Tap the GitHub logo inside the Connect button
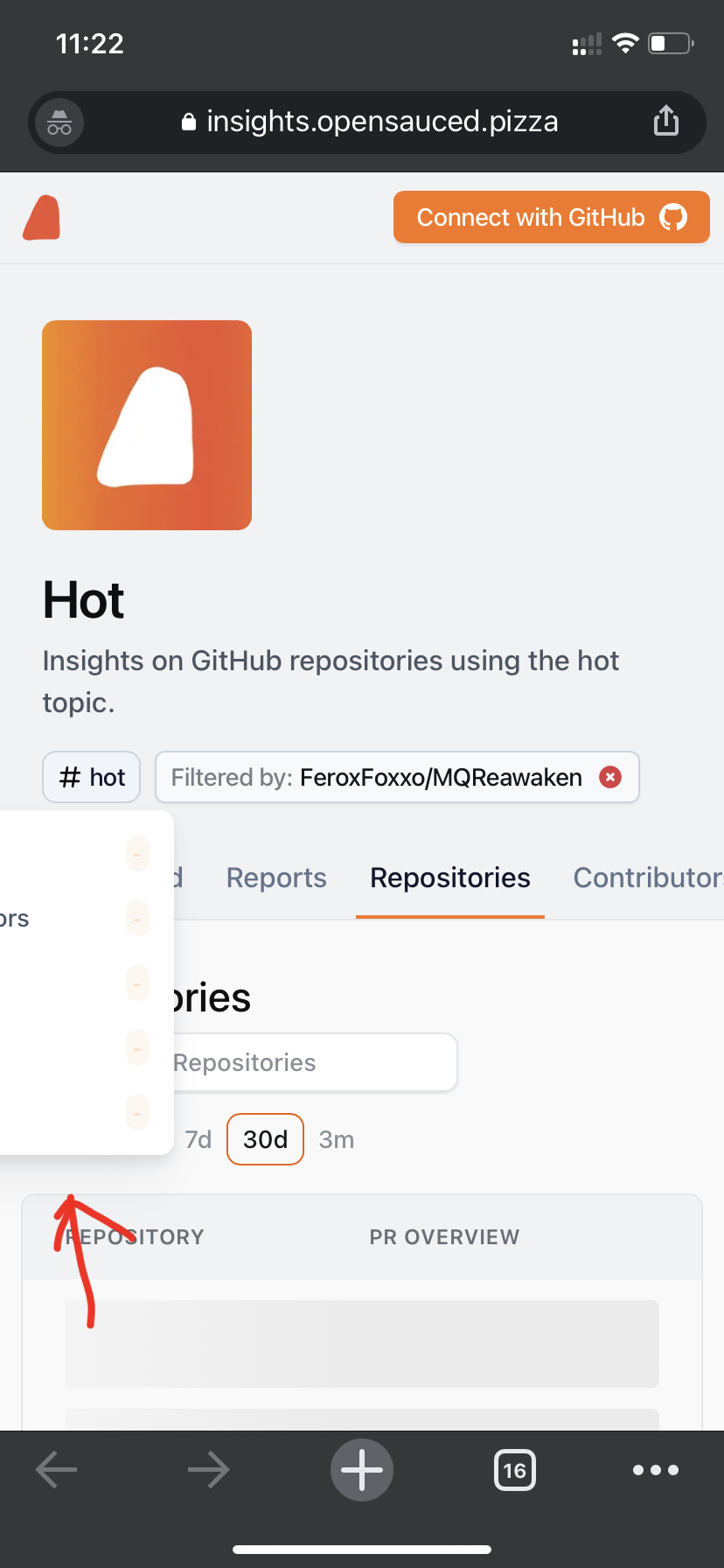The height and width of the screenshot is (1568, 724). click(673, 216)
